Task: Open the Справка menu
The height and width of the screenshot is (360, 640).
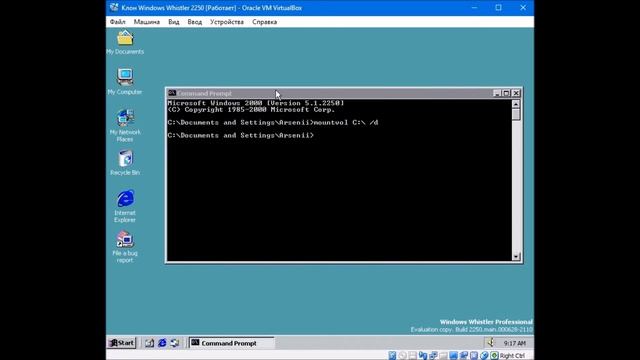Action: tap(264, 22)
